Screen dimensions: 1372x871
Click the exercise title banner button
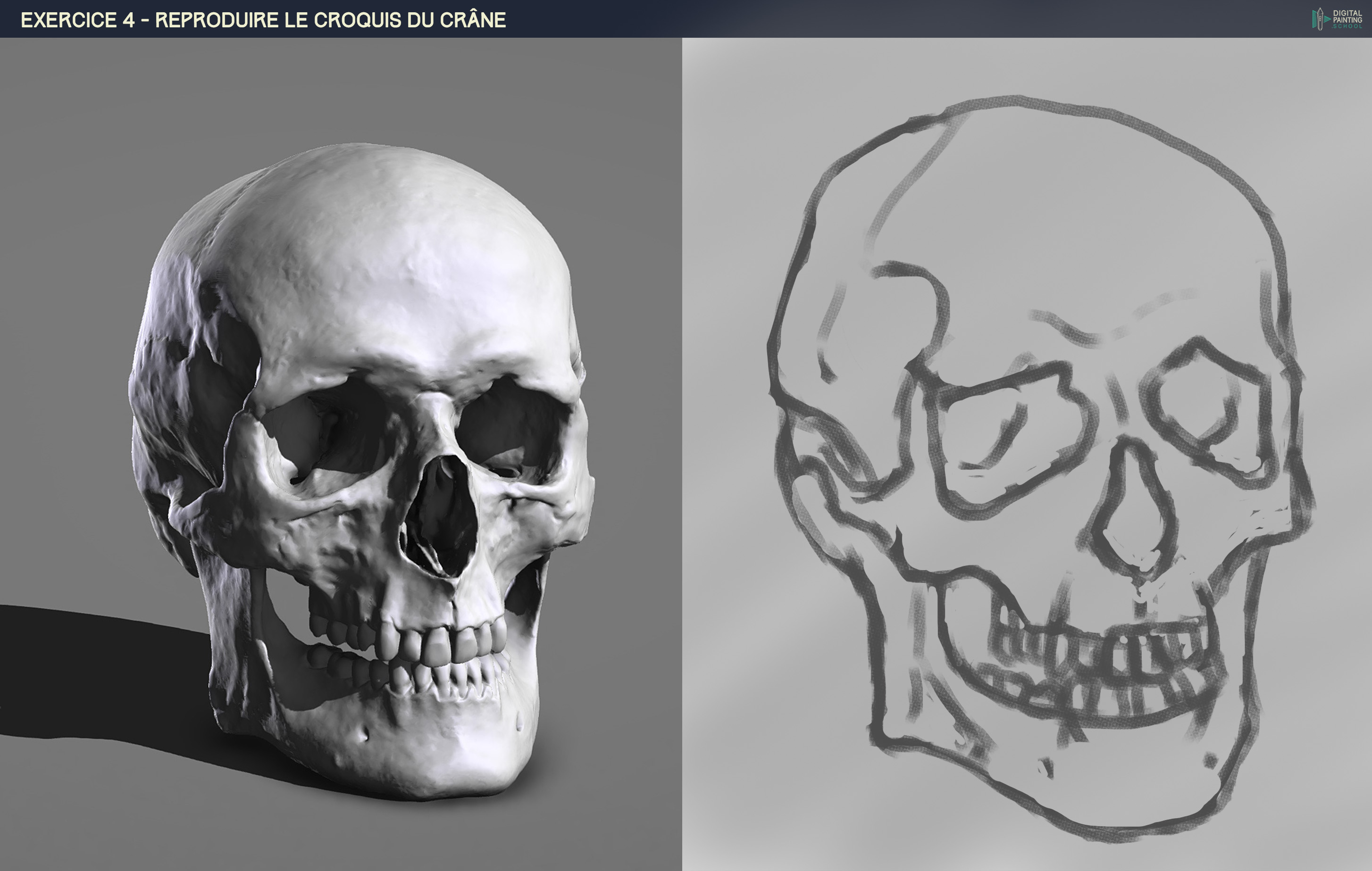point(262,18)
